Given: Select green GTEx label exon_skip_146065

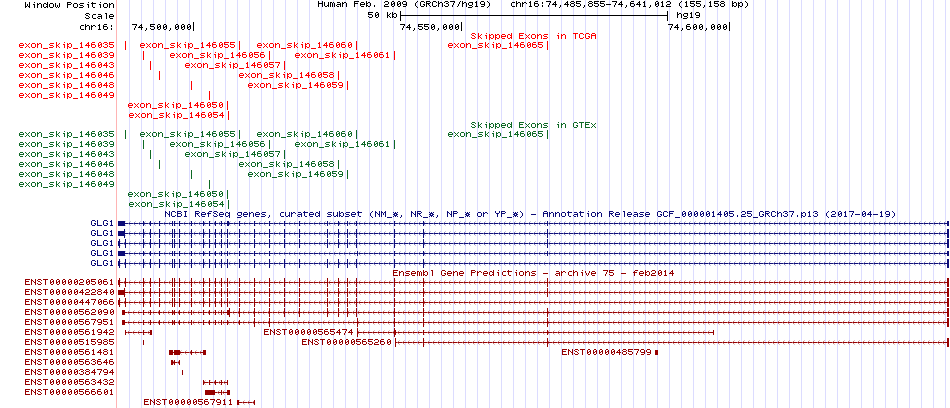Looking at the screenshot, I should [496, 134].
